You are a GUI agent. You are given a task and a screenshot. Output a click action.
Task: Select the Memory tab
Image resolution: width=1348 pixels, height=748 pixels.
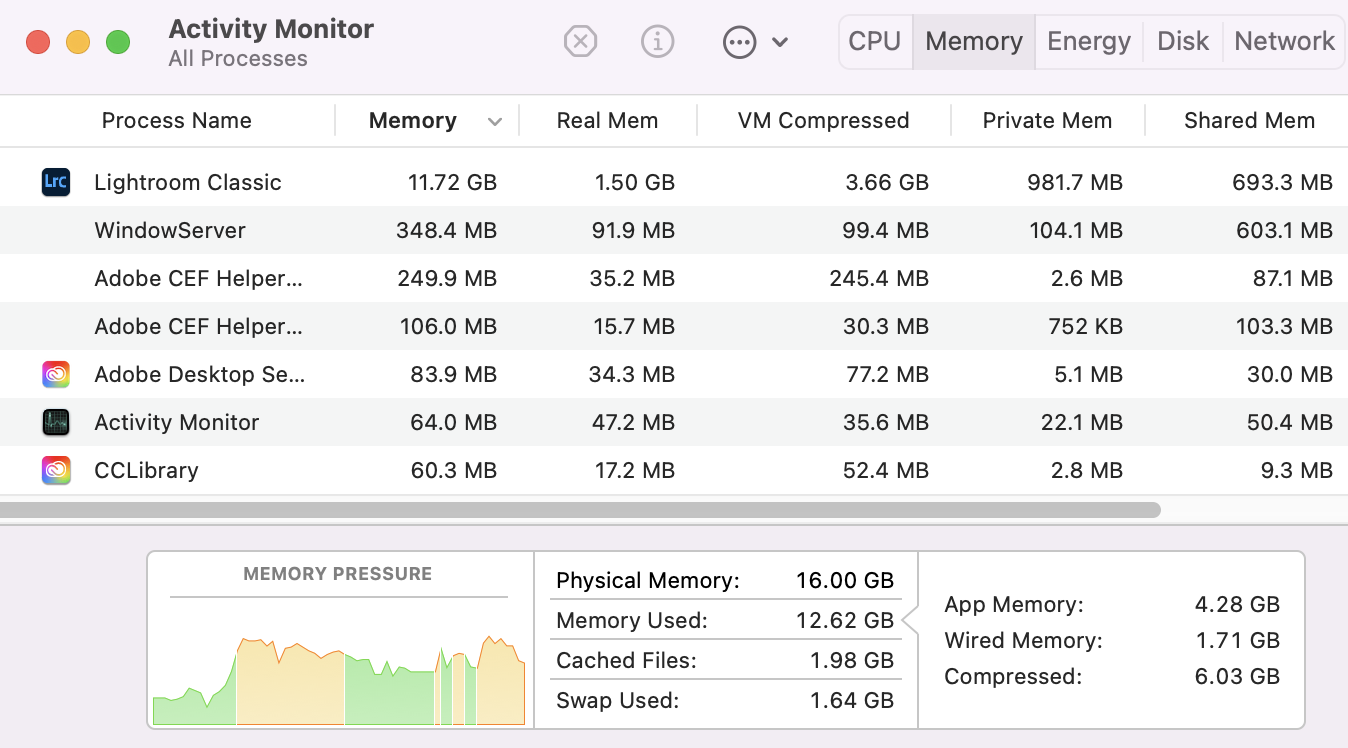[974, 41]
